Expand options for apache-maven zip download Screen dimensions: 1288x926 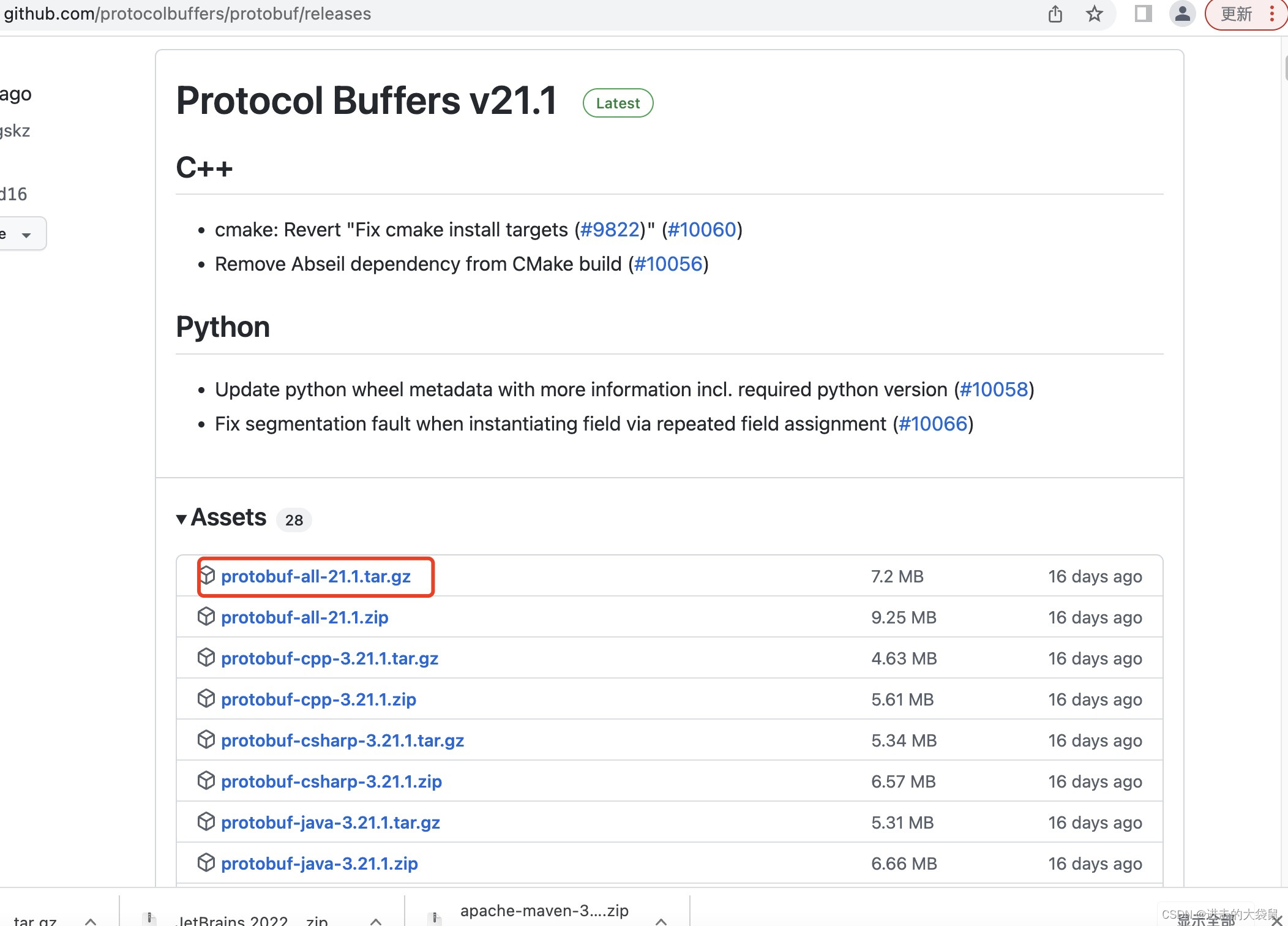(661, 920)
